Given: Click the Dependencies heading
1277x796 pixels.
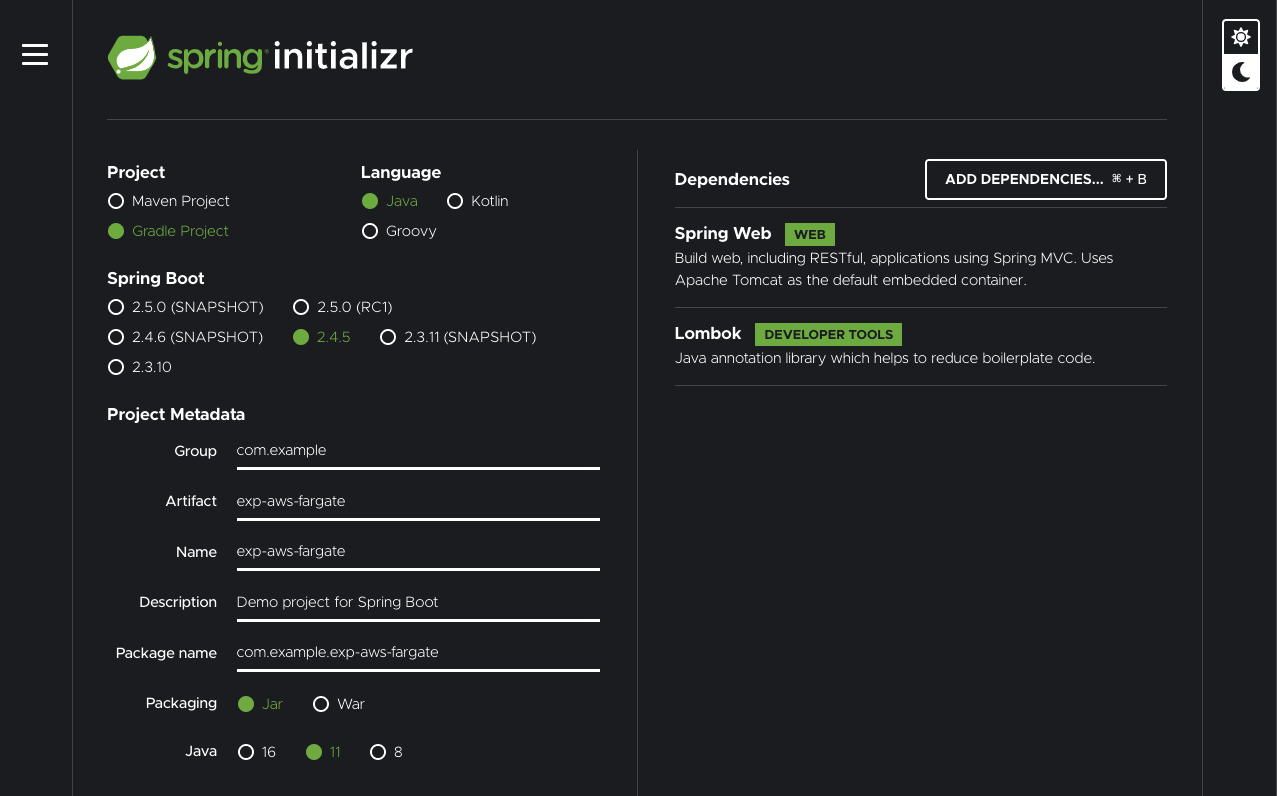Looking at the screenshot, I should pyautogui.click(x=732, y=180).
